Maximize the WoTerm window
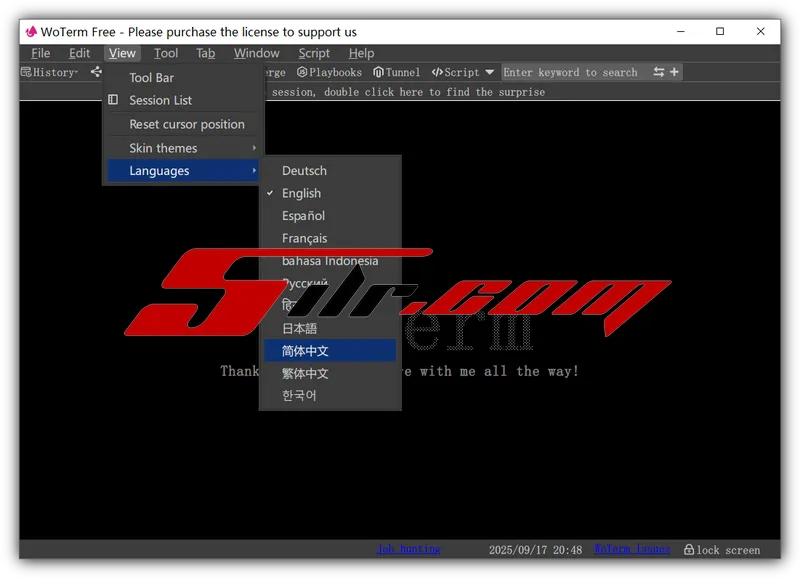The height and width of the screenshot is (578, 800). [x=720, y=32]
